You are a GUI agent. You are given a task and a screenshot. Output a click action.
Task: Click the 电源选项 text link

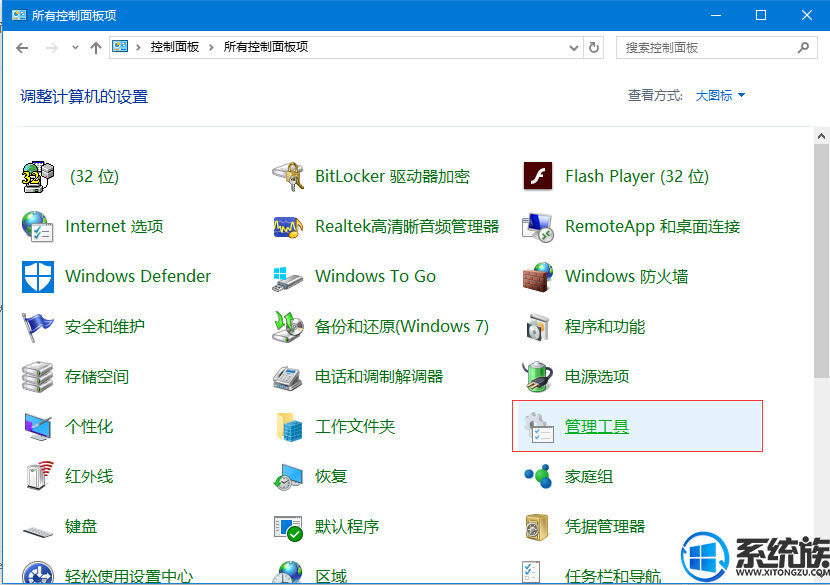[597, 376]
